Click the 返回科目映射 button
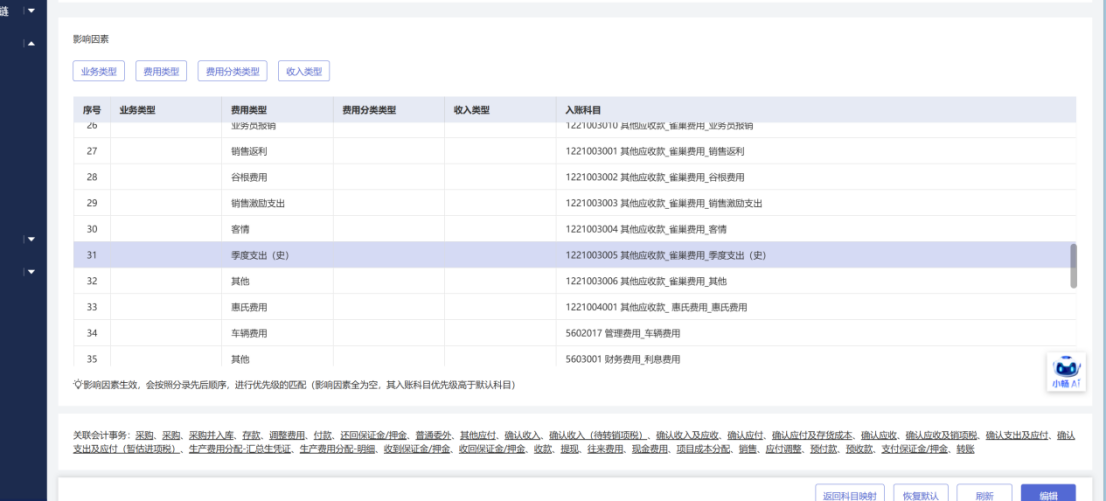 coord(850,495)
